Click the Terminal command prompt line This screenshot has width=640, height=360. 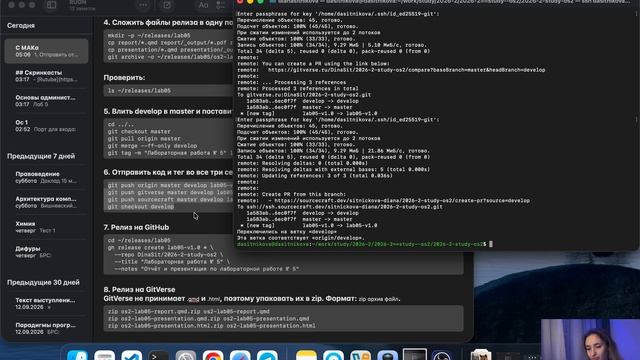coord(364,244)
